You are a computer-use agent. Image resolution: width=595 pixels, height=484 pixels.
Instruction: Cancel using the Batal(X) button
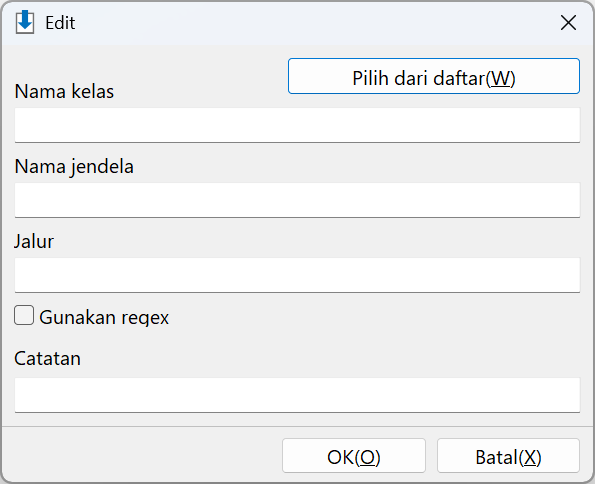508,456
